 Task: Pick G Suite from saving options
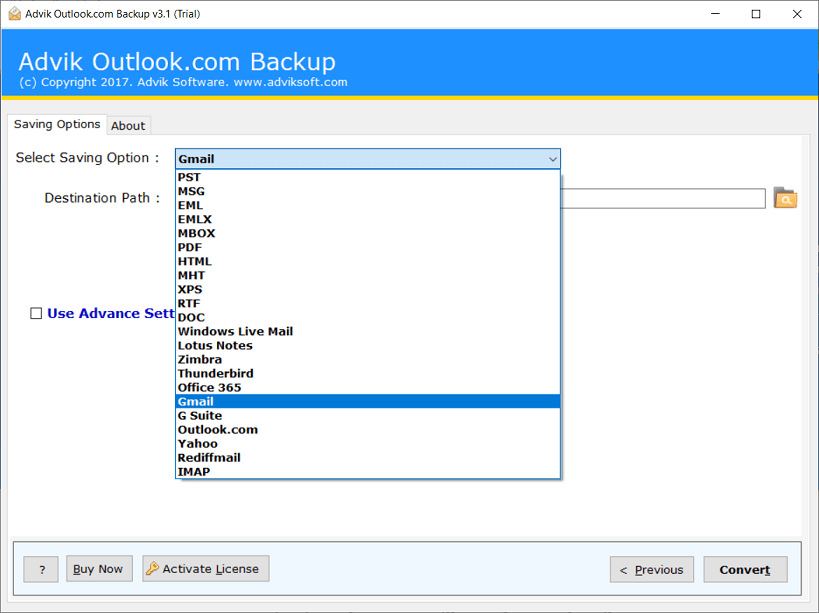(200, 415)
